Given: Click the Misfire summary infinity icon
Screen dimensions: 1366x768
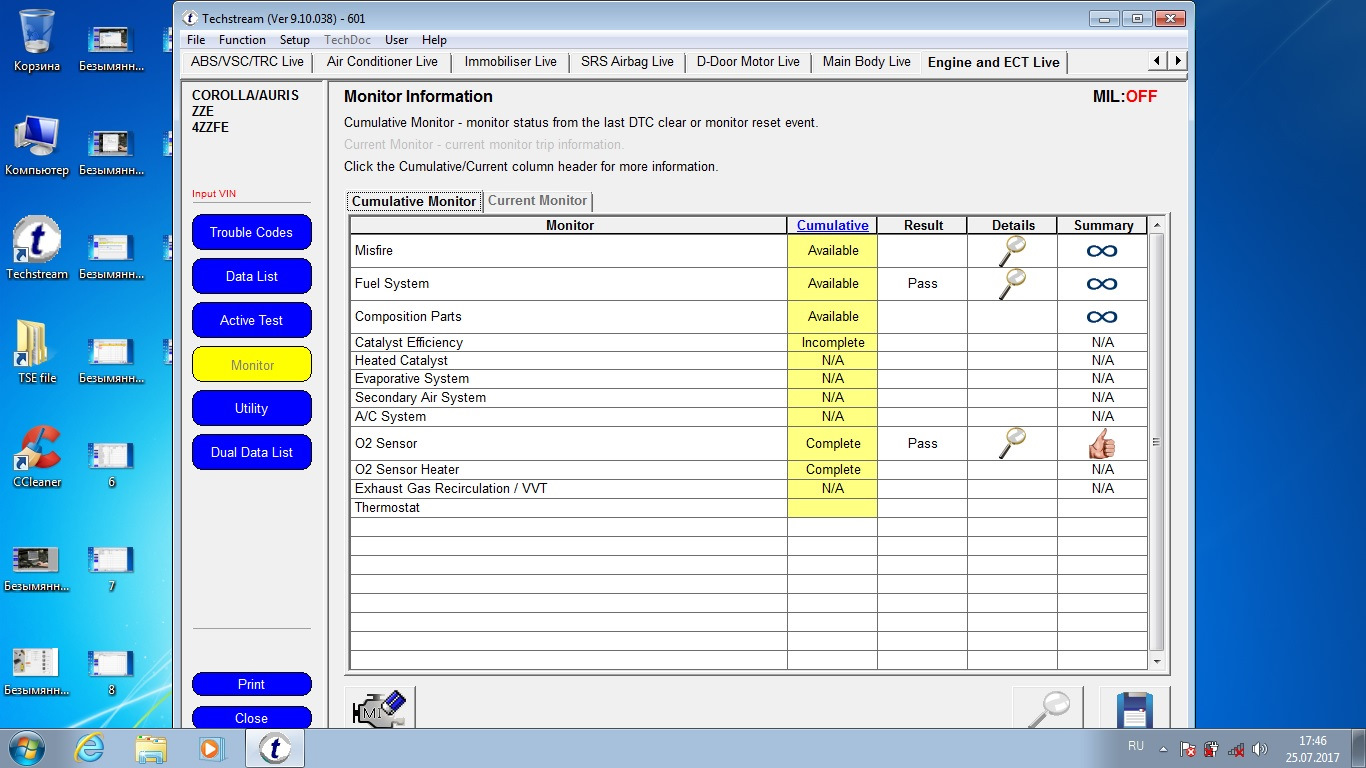Looking at the screenshot, I should 1102,251.
